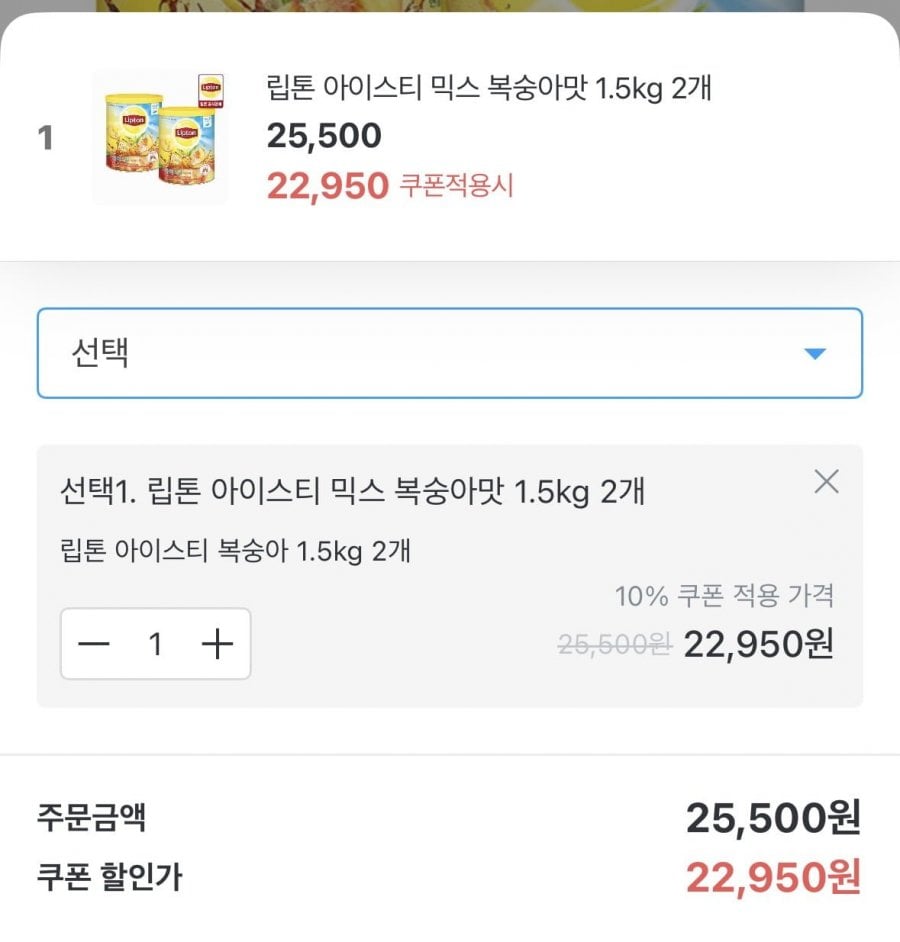Click the red 22,950원 coupon discount total
This screenshot has height=942, width=900.
click(772, 878)
